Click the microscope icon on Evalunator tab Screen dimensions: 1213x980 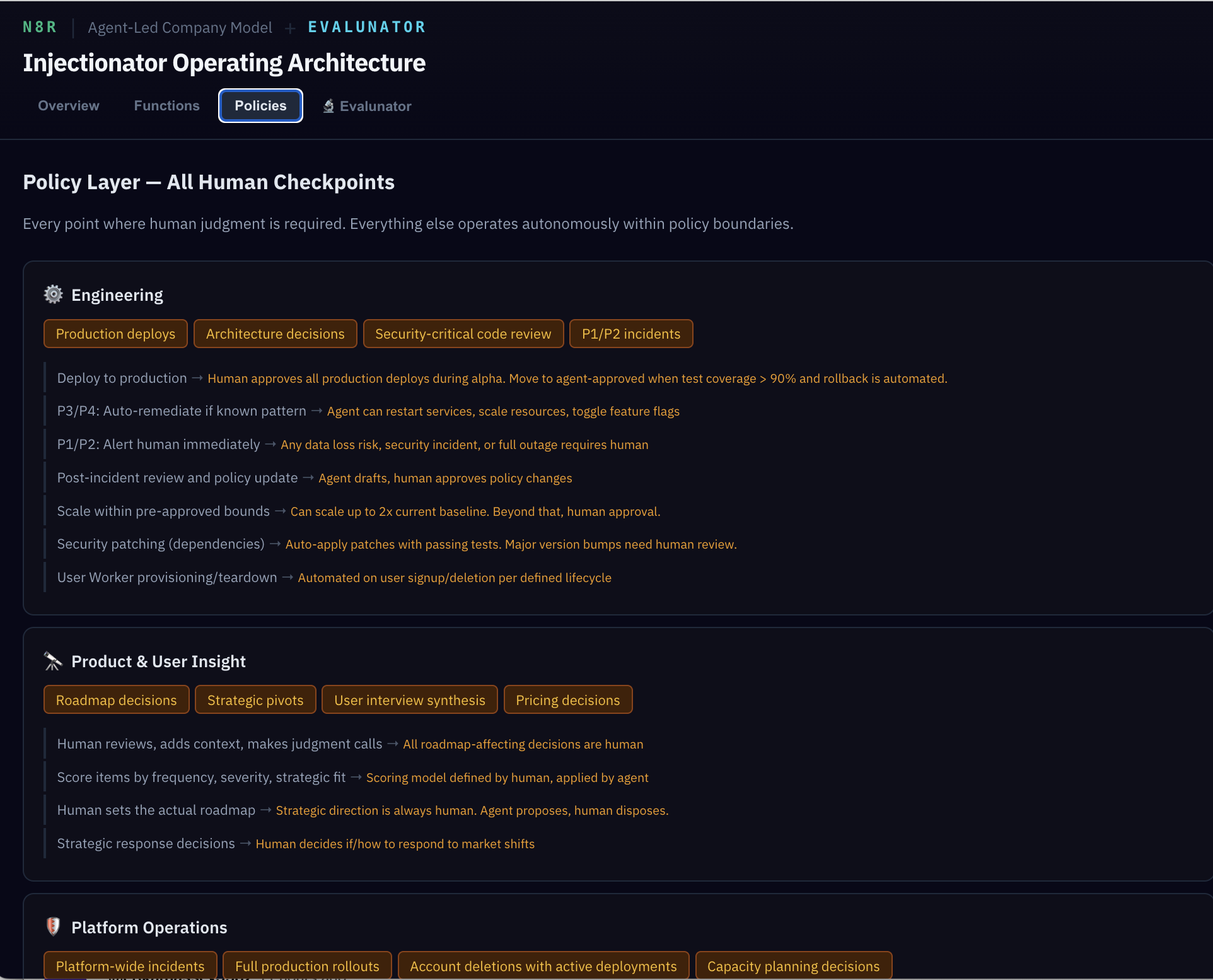tap(328, 106)
